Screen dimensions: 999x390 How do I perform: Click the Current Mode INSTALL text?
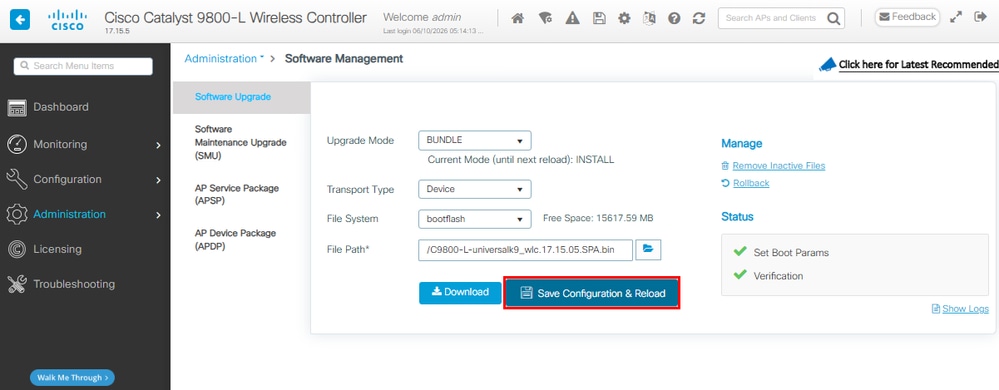521,160
